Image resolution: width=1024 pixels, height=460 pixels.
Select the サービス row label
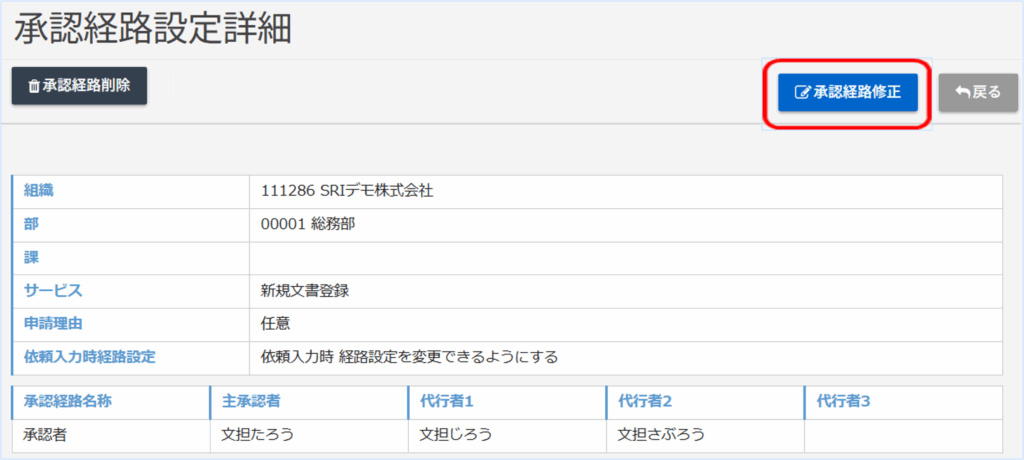point(53,291)
